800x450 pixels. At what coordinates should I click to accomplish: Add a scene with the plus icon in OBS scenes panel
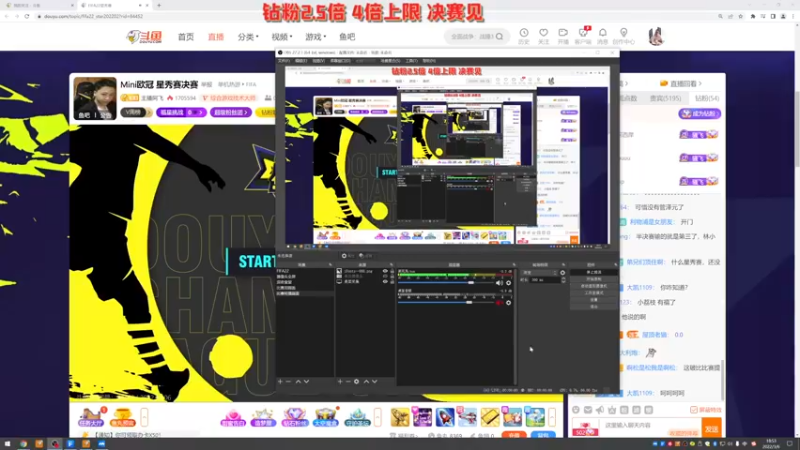tap(280, 381)
